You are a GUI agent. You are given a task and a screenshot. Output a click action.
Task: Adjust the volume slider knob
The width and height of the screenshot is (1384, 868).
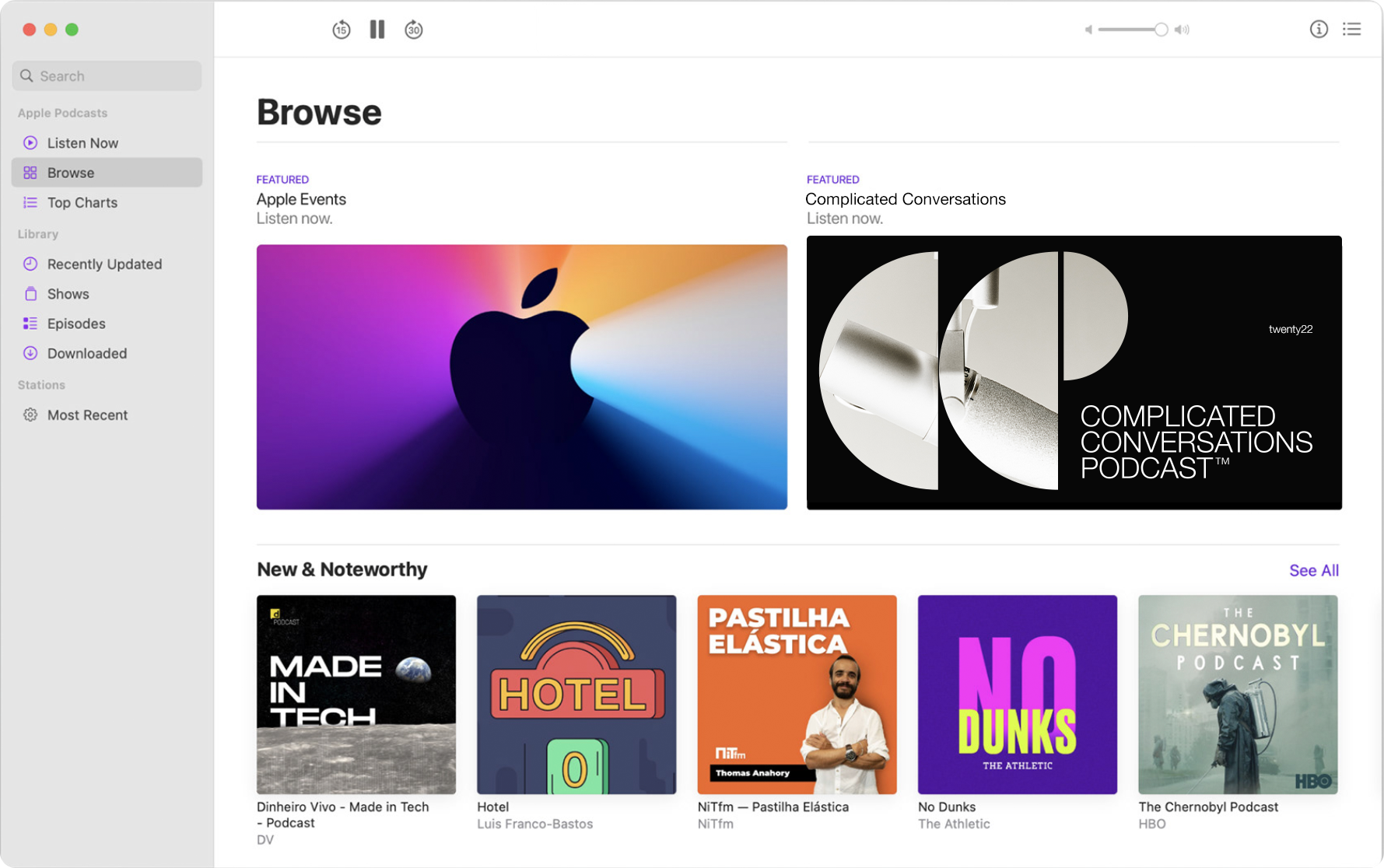point(1161,30)
